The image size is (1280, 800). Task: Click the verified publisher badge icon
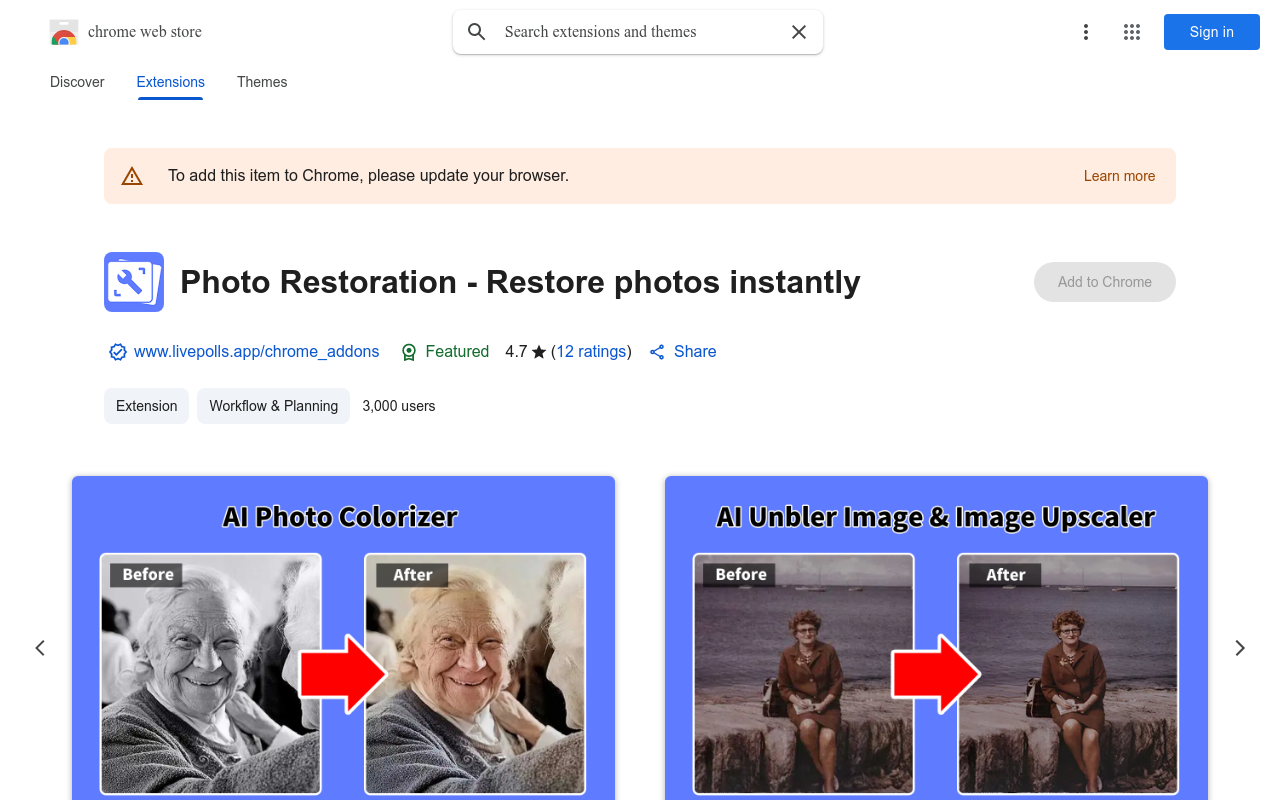(x=118, y=352)
